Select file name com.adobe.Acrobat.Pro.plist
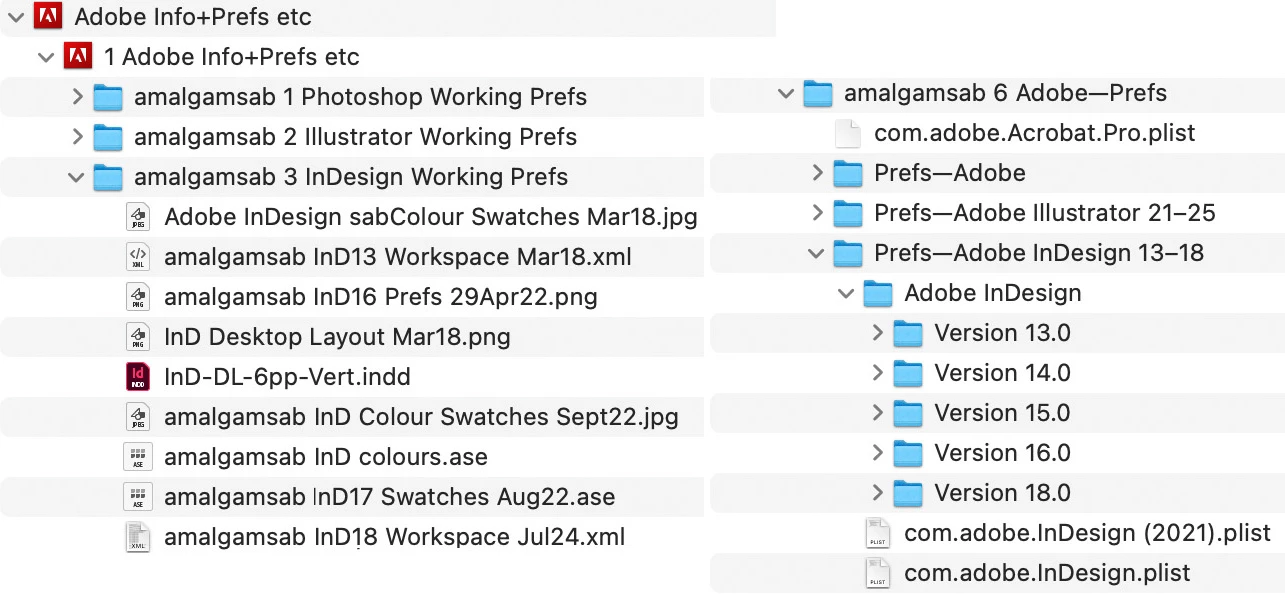The height and width of the screenshot is (594, 1285). point(1035,133)
